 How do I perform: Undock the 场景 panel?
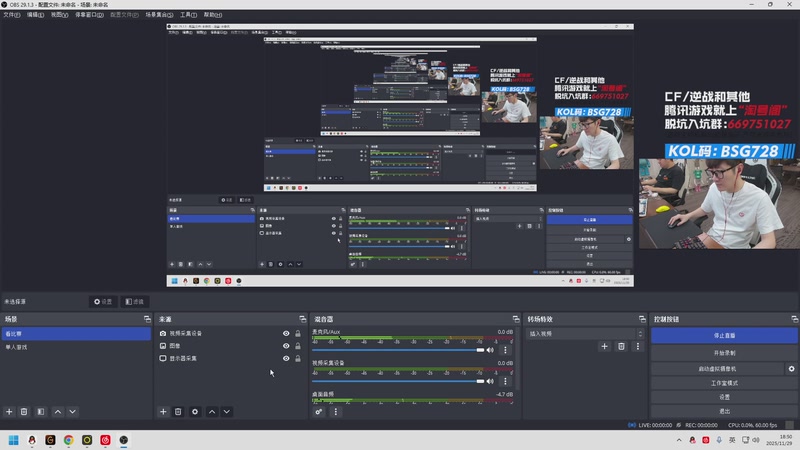(x=147, y=319)
